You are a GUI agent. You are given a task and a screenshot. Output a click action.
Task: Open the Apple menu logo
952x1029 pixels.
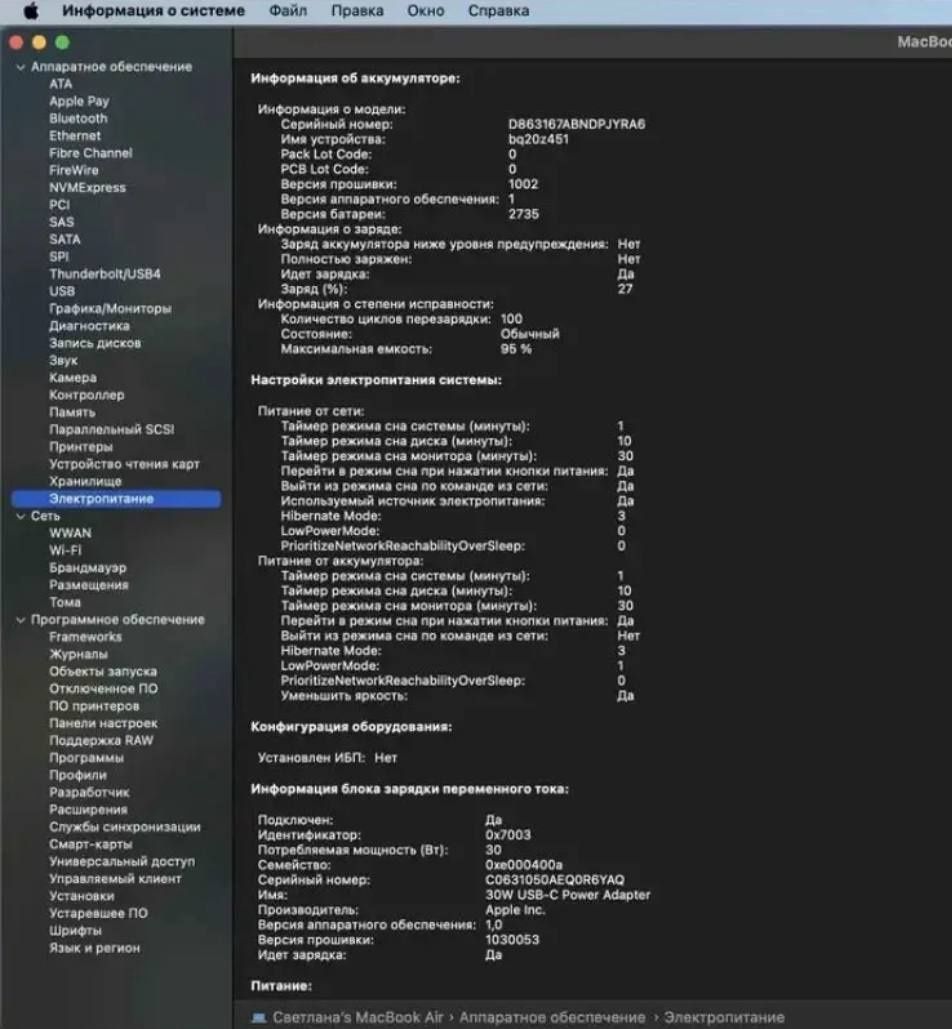click(31, 10)
